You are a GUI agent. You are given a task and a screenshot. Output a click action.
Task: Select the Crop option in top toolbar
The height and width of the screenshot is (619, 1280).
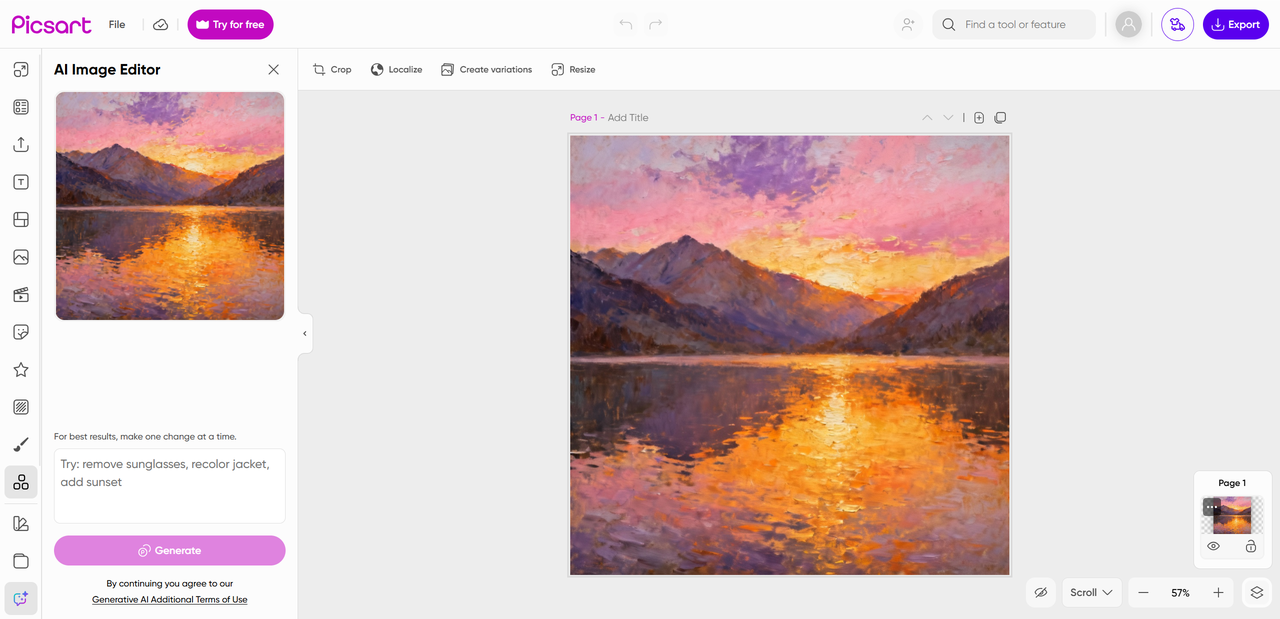(332, 70)
